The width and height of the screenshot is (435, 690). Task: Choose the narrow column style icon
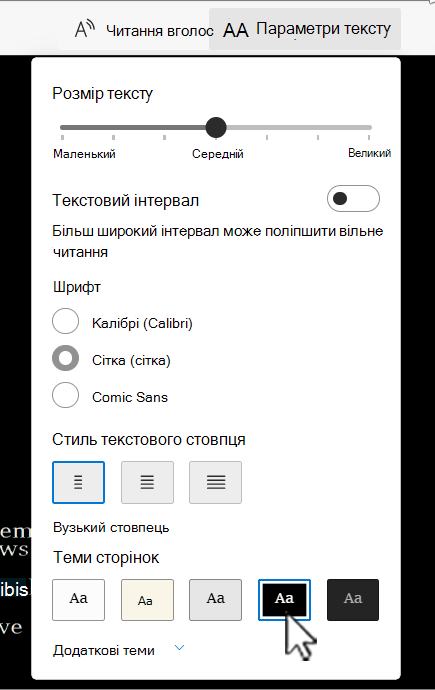click(78, 482)
